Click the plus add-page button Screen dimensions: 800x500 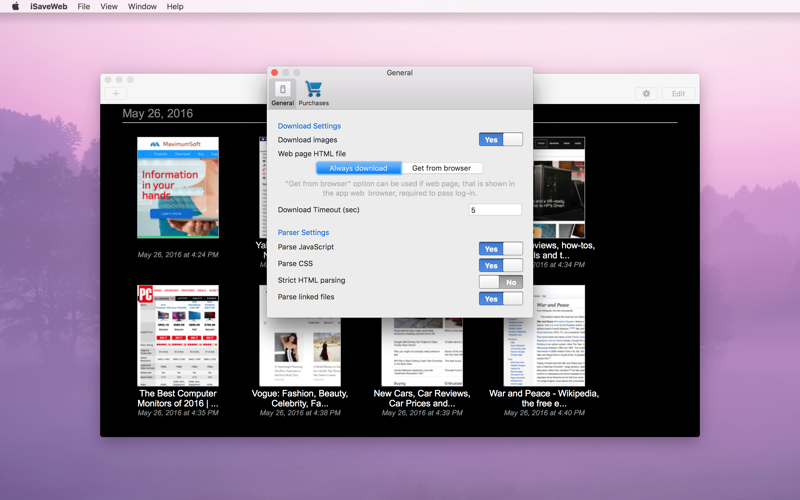point(116,94)
